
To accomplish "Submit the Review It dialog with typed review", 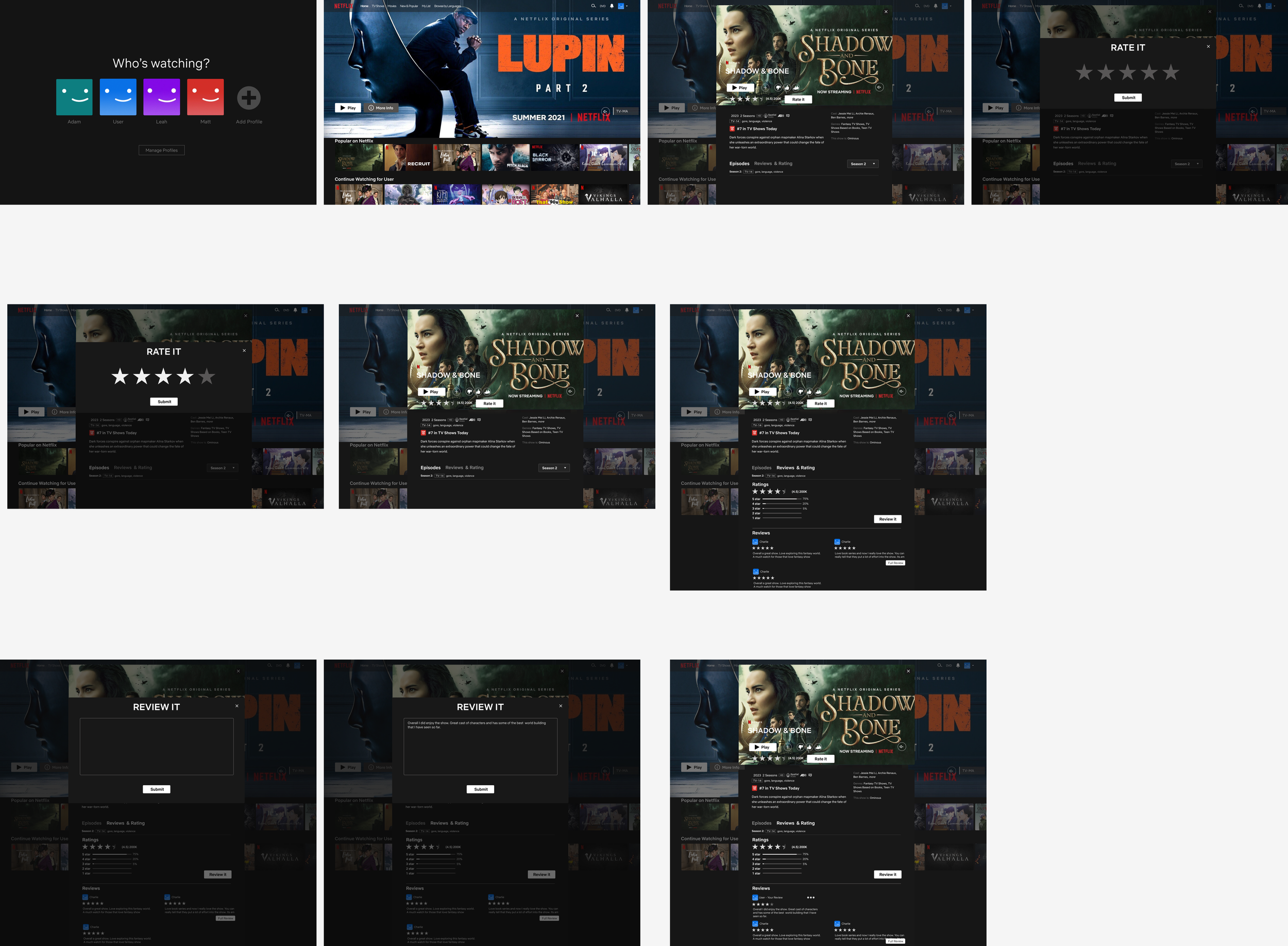I will 481,789.
